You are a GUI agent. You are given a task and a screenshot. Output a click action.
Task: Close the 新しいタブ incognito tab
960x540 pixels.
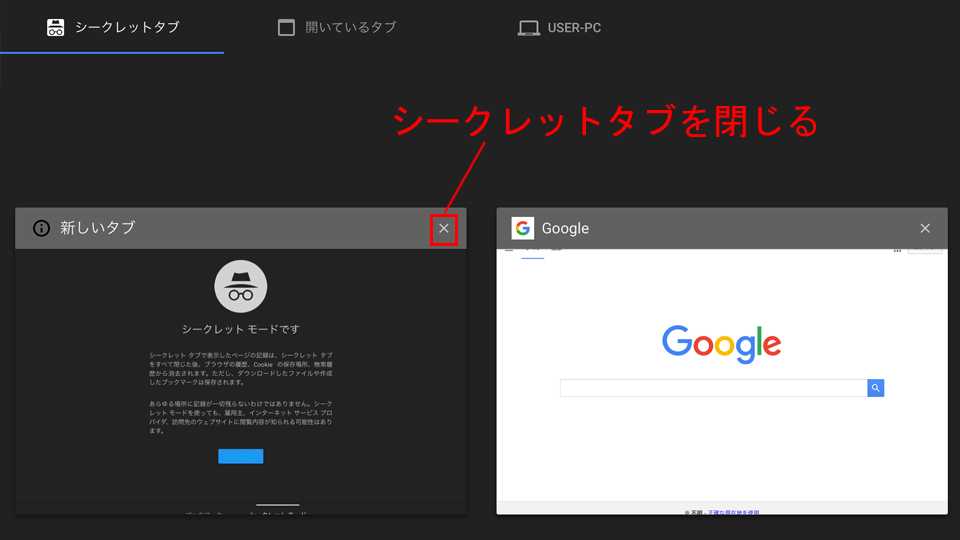[x=444, y=228]
